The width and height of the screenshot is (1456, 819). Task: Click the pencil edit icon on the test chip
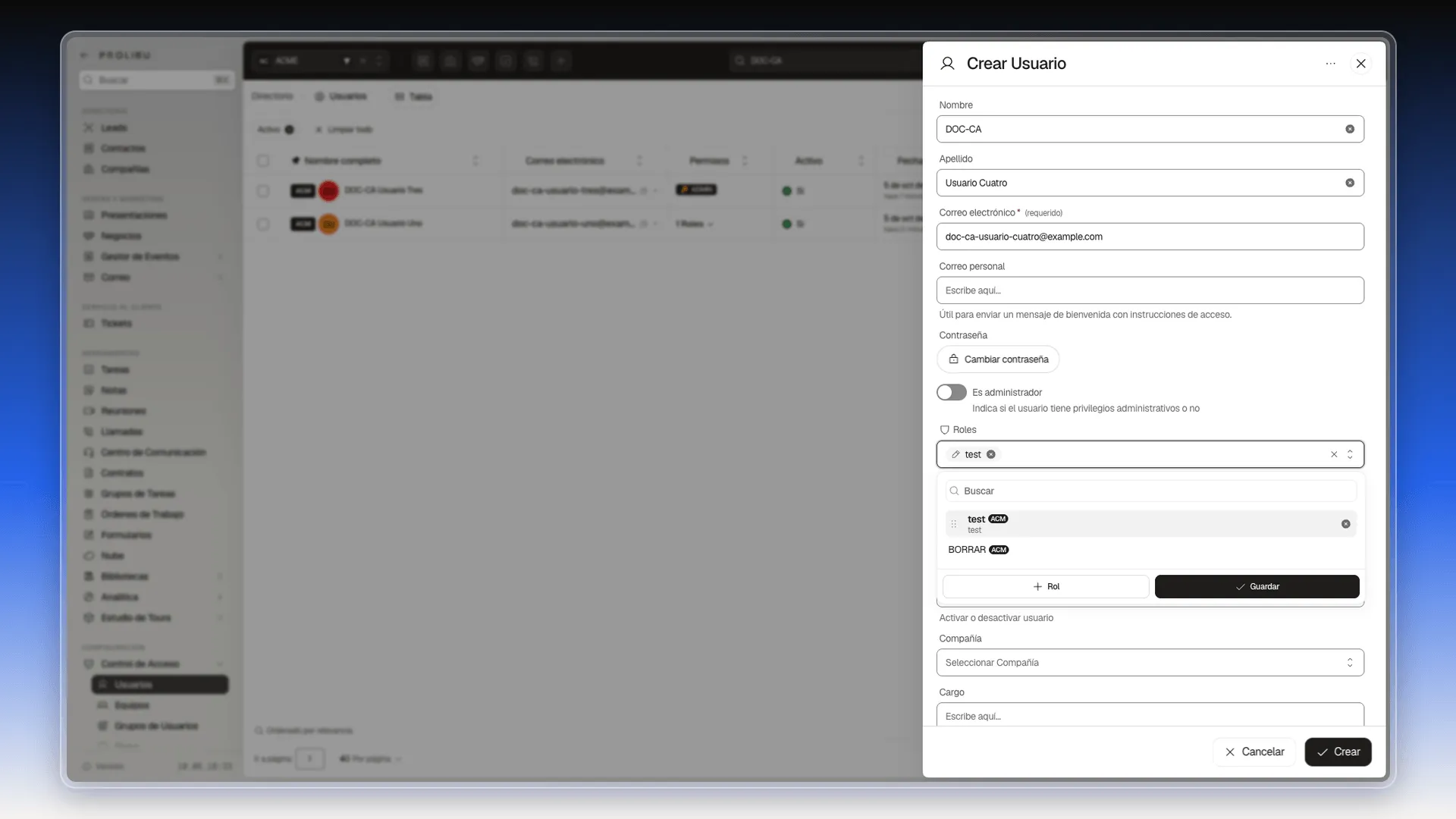(x=955, y=454)
